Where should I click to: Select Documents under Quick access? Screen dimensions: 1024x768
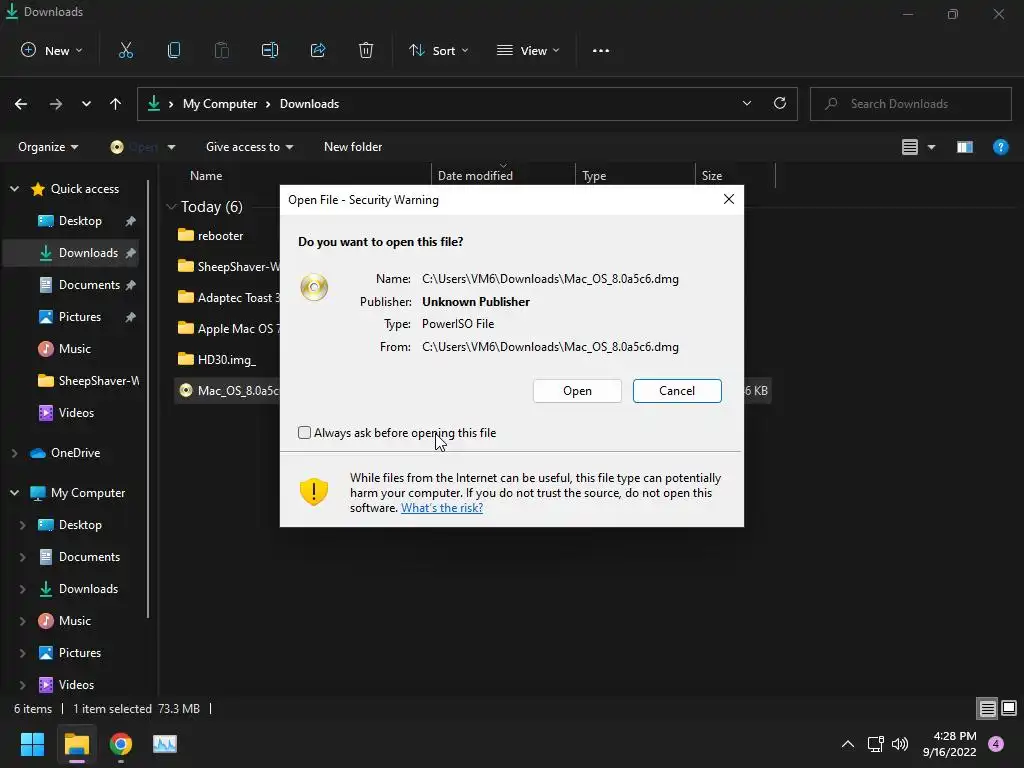coord(77,285)
